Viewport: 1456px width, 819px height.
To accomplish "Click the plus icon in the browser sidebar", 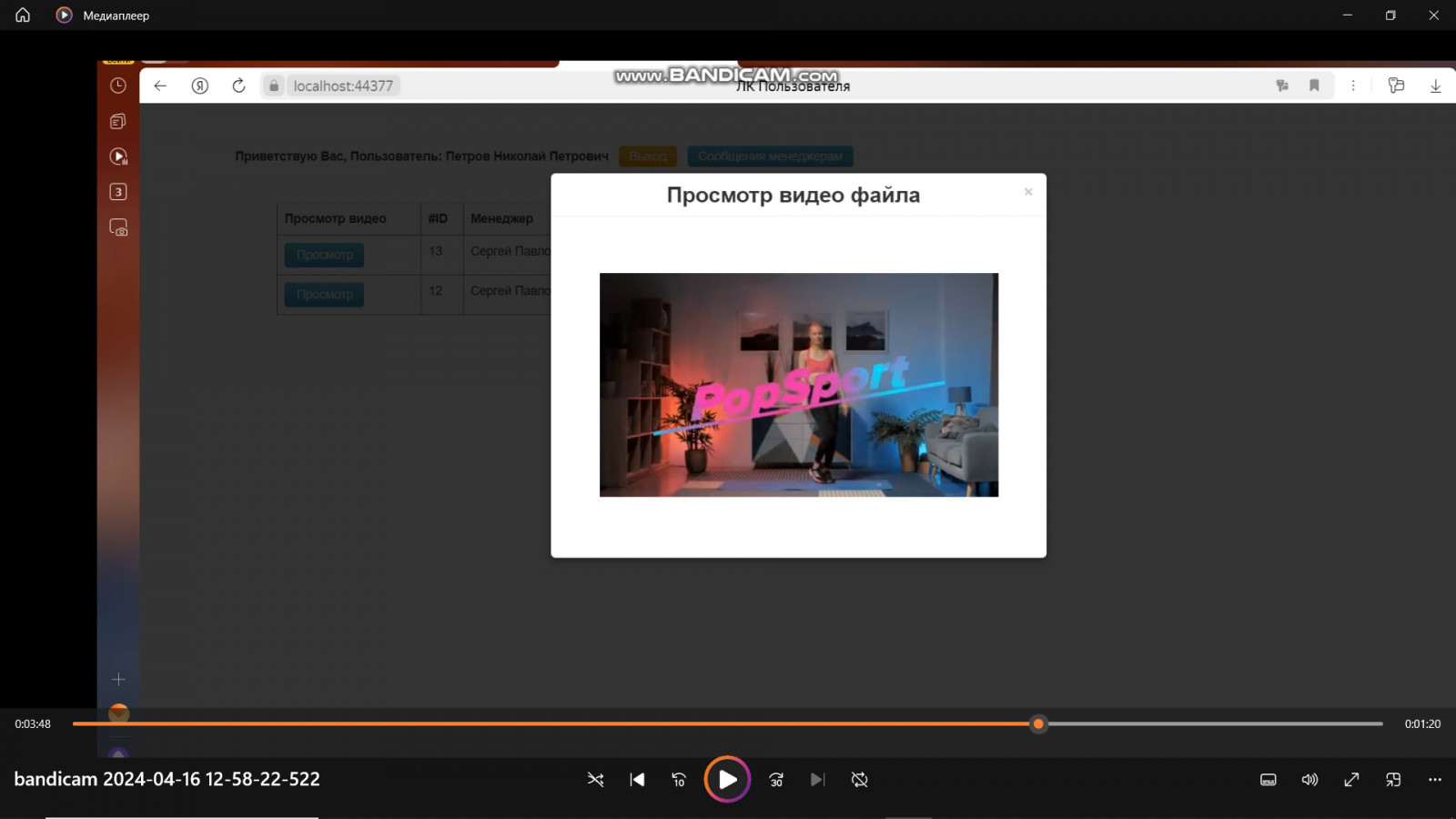I will [x=118, y=680].
